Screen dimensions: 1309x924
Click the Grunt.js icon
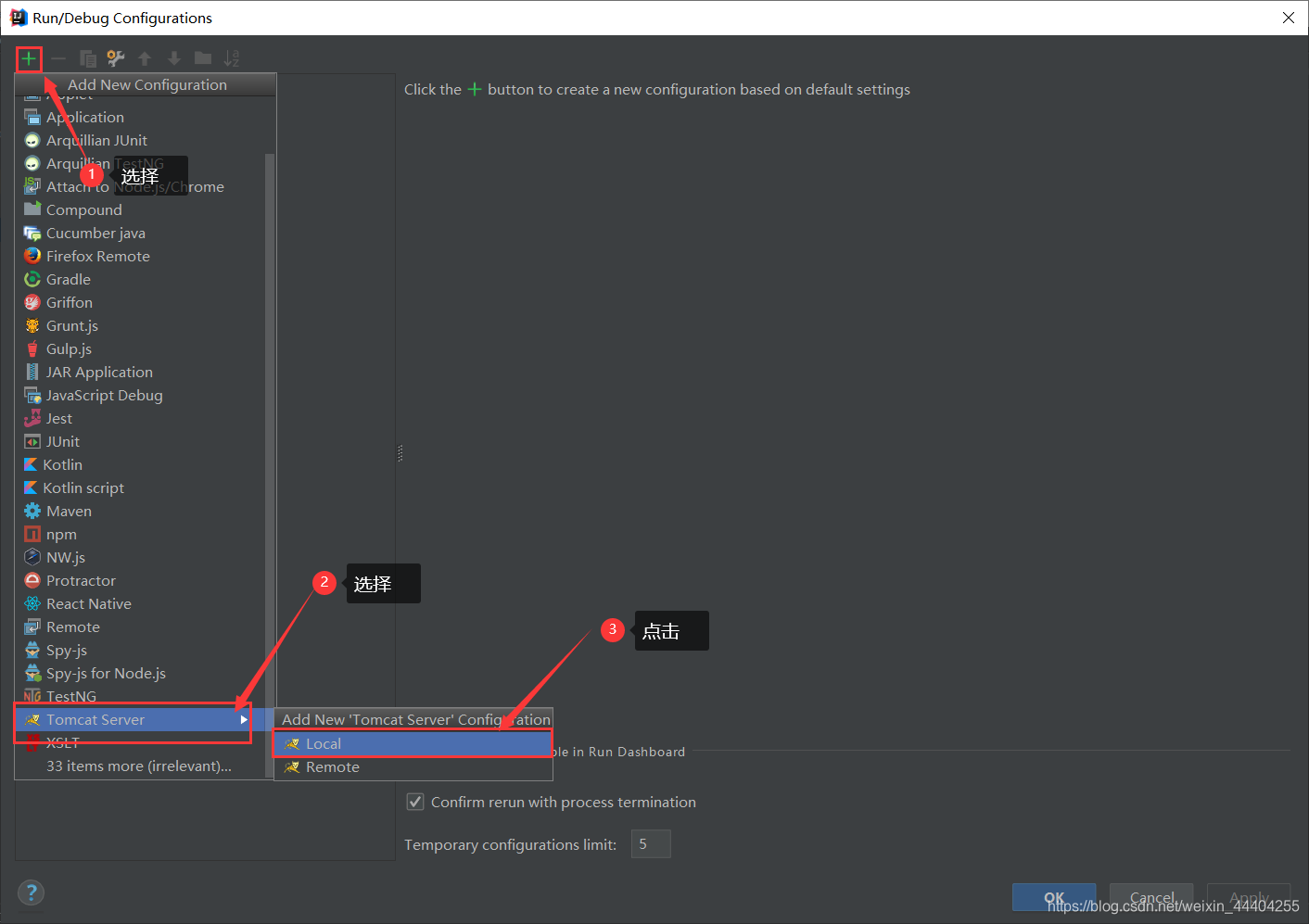(32, 325)
